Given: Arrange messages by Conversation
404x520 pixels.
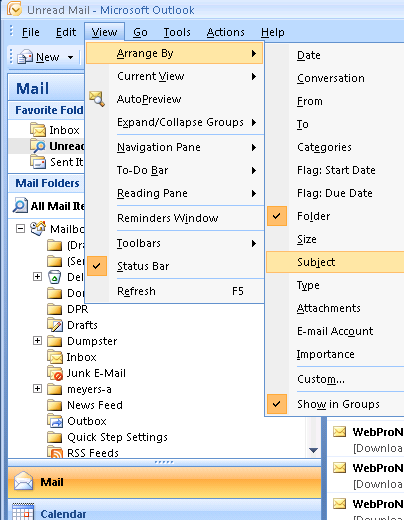Looking at the screenshot, I should tap(335, 78).
